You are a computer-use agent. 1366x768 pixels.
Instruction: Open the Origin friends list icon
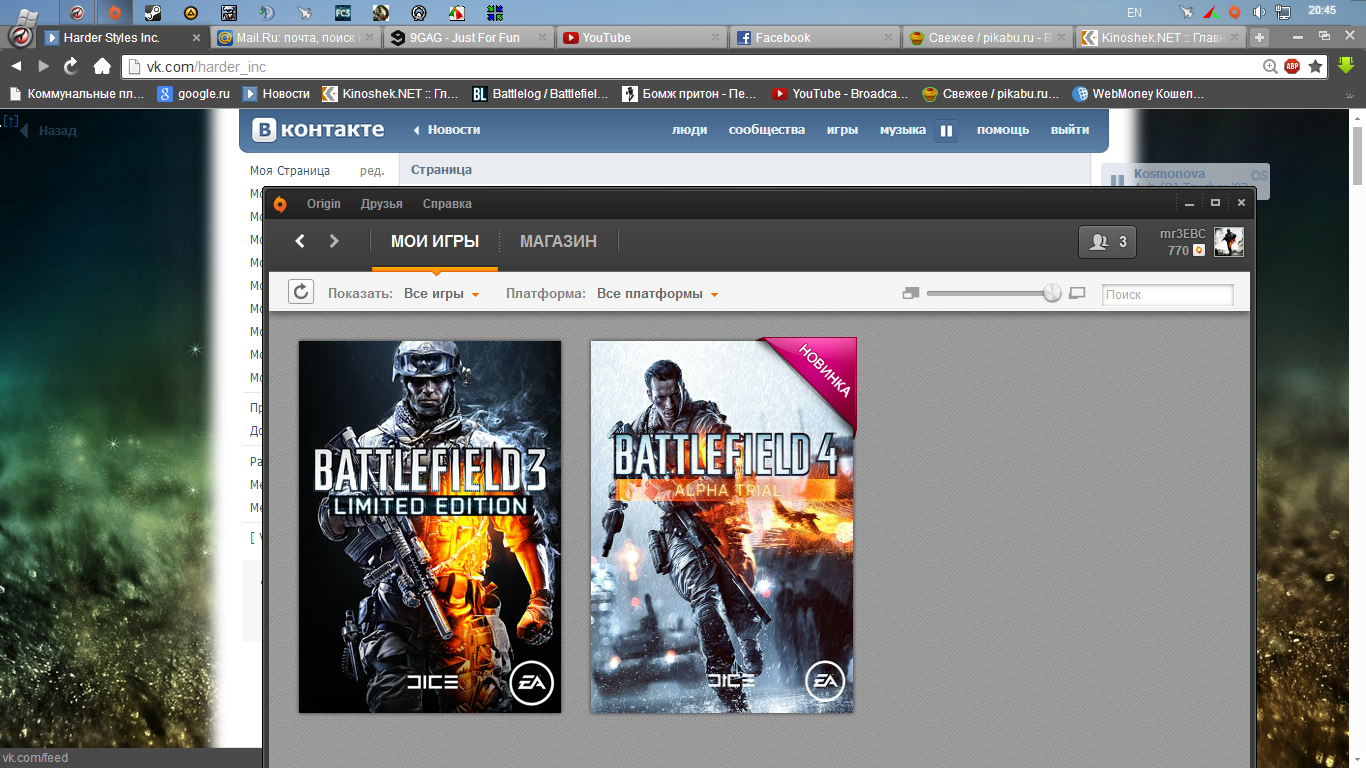[1107, 242]
